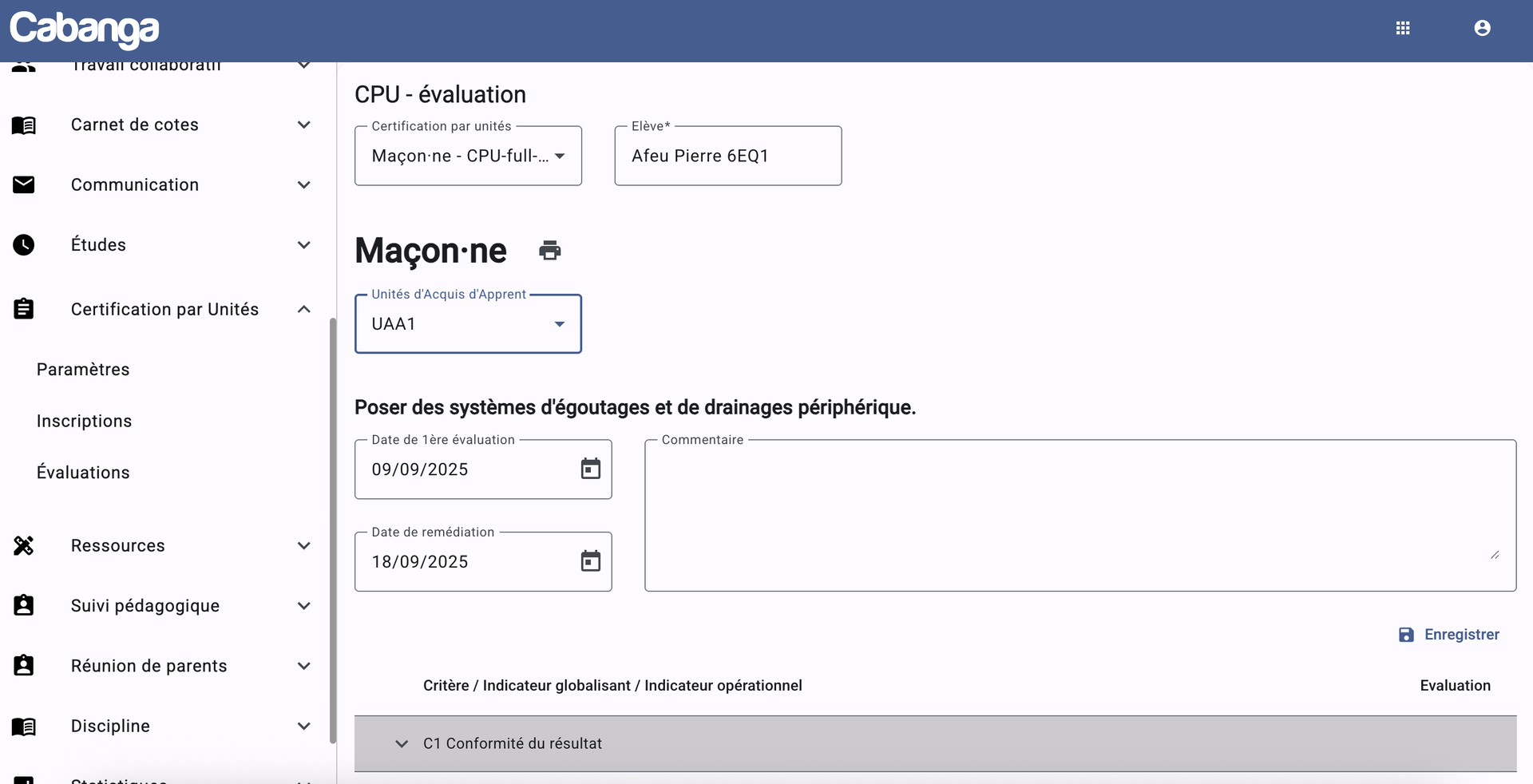Open the Certification par unités dropdown
The height and width of the screenshot is (784, 1533).
468,156
